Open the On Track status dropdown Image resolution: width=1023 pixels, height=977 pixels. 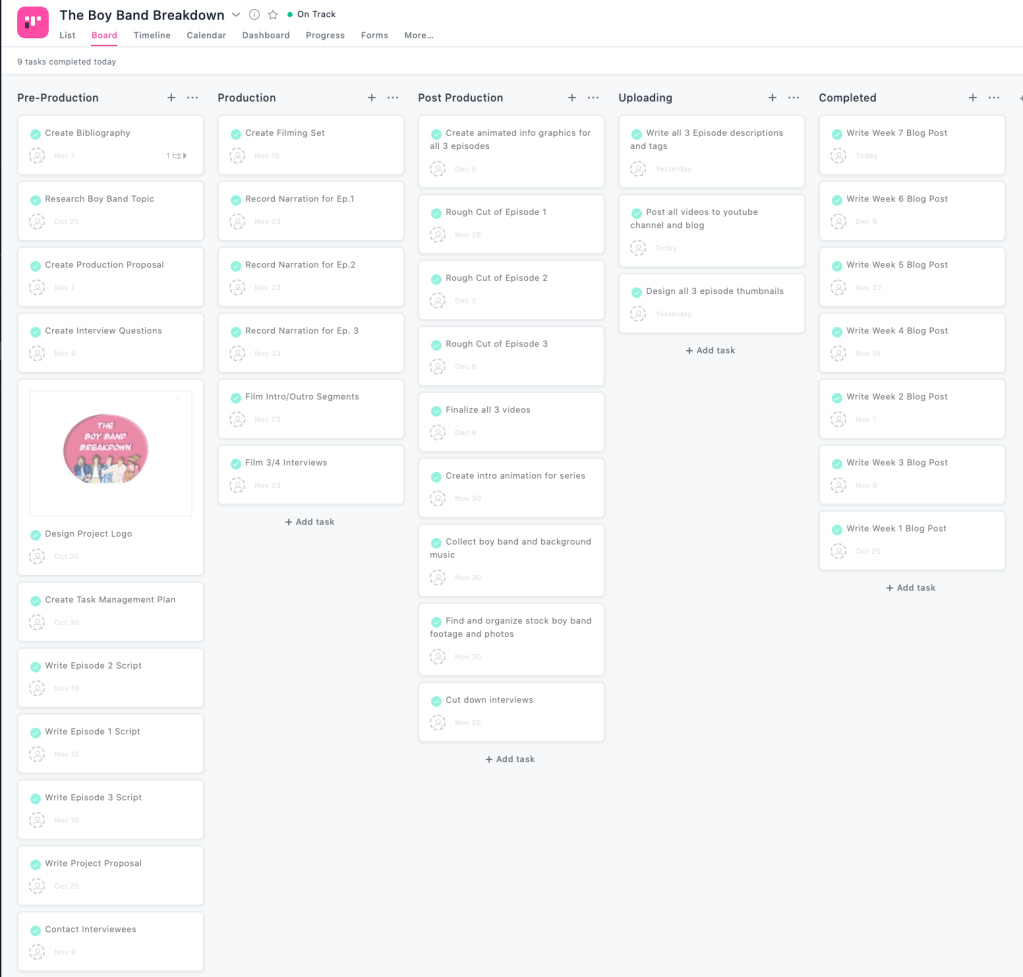point(311,15)
